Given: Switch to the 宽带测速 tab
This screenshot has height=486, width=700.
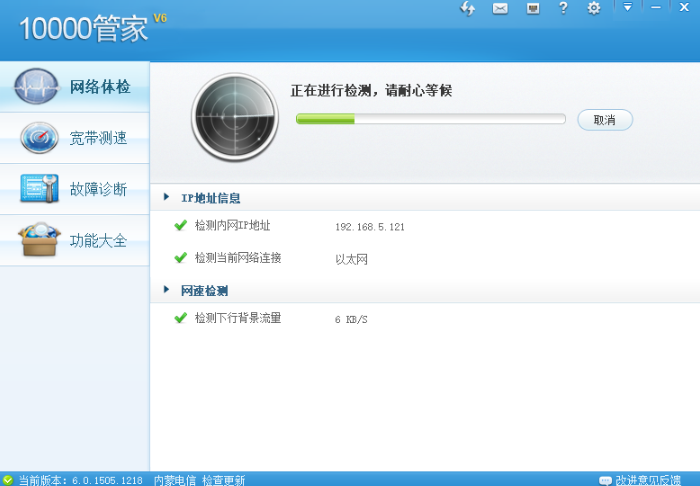Looking at the screenshot, I should tap(75, 138).
